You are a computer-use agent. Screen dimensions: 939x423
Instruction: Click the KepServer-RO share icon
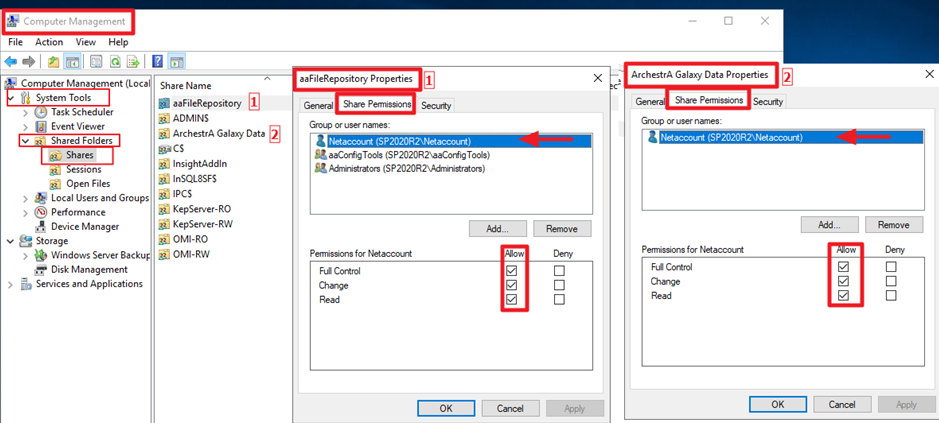click(x=164, y=209)
